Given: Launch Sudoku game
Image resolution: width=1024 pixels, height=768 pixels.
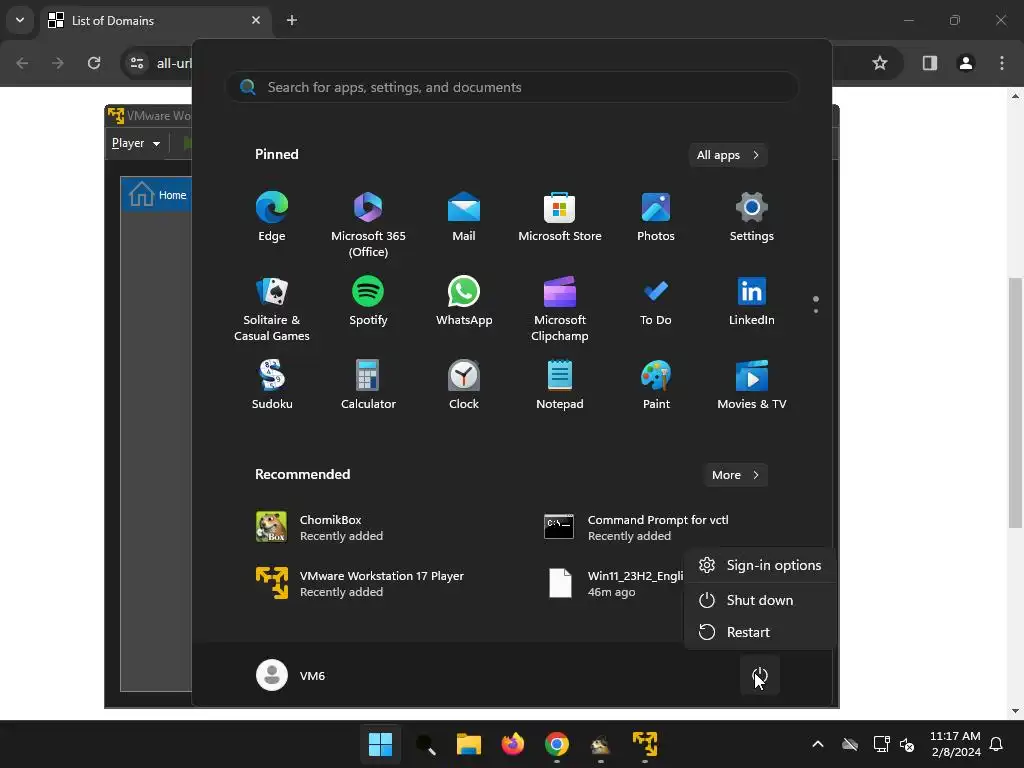Looking at the screenshot, I should 272,385.
